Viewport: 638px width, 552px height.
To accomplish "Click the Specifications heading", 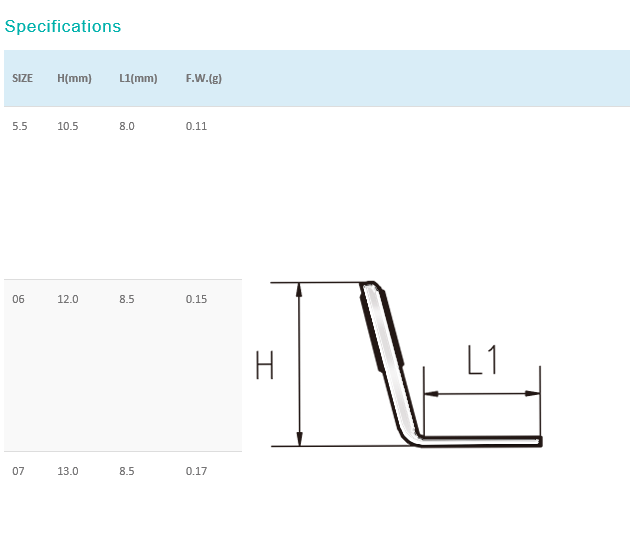I will point(63,26).
